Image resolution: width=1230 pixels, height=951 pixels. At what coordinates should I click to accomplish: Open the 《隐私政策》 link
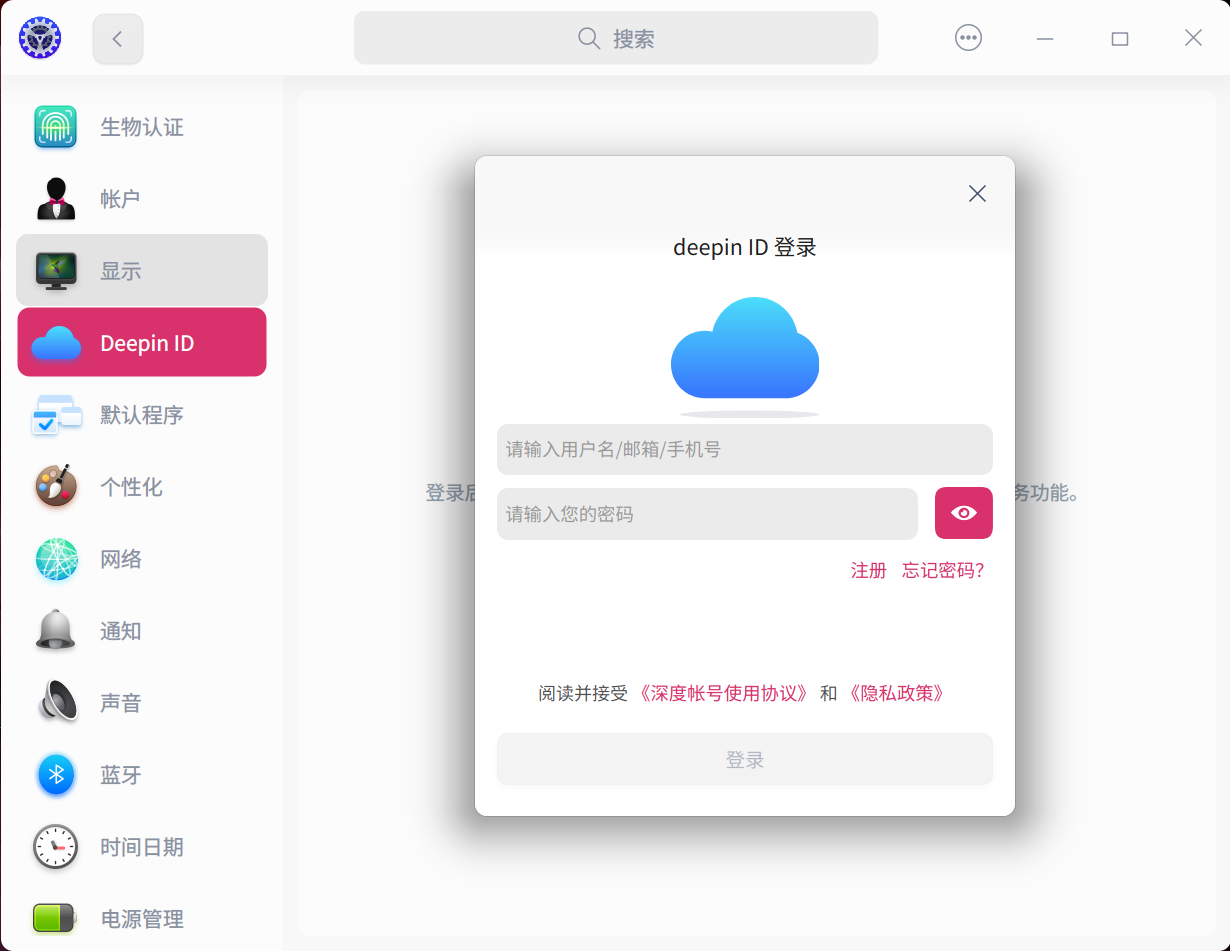click(x=896, y=693)
